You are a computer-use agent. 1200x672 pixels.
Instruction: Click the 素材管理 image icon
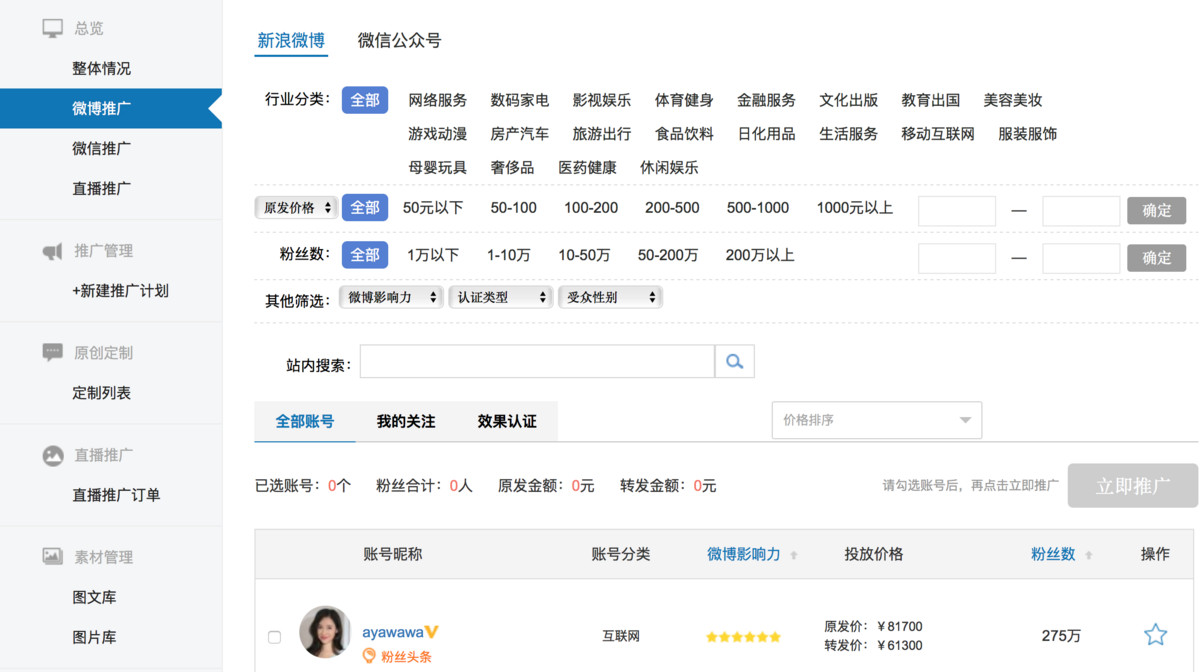[52, 557]
